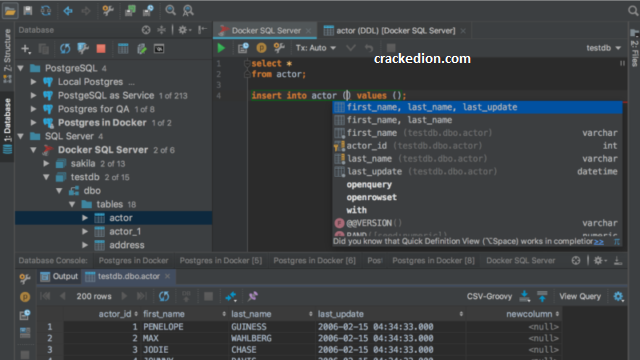Viewport: 640px width, 360px height.
Task: Open the Tx: Auto transaction mode dropdown
Action: pos(316,48)
